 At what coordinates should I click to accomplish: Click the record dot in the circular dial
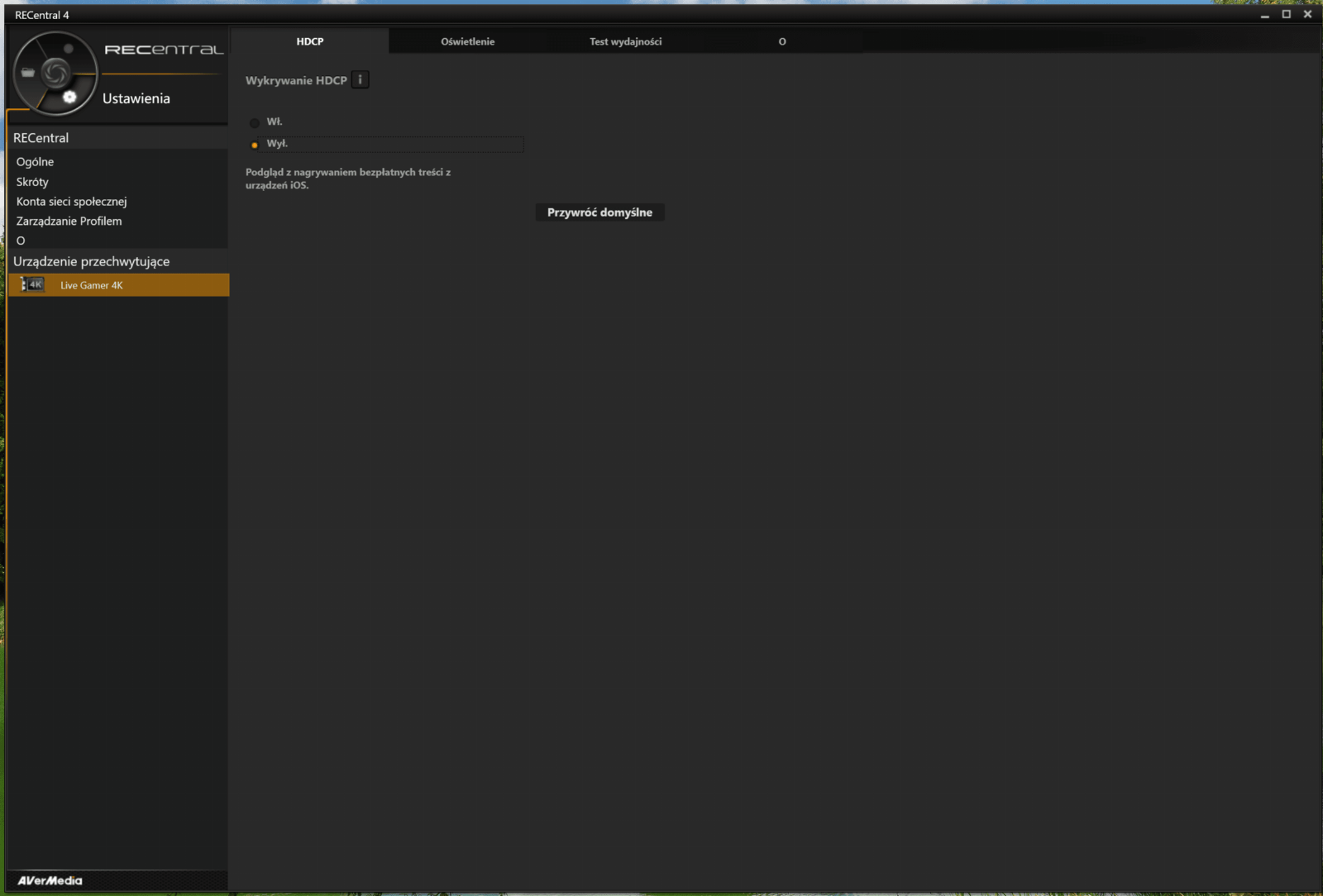tap(69, 49)
